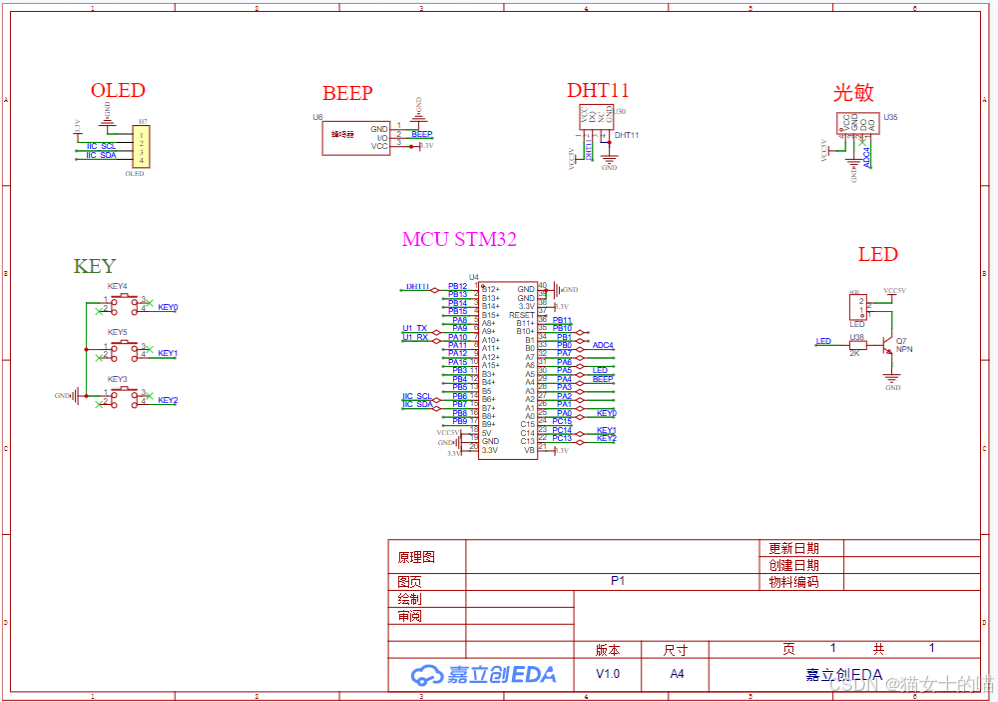The width and height of the screenshot is (998, 702).
Task: Click the KEY2 net label beside KEY3 switch
Action: (x=168, y=400)
